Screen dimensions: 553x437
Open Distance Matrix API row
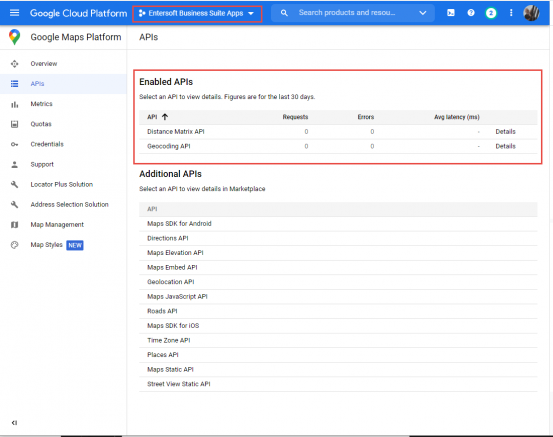(338, 132)
